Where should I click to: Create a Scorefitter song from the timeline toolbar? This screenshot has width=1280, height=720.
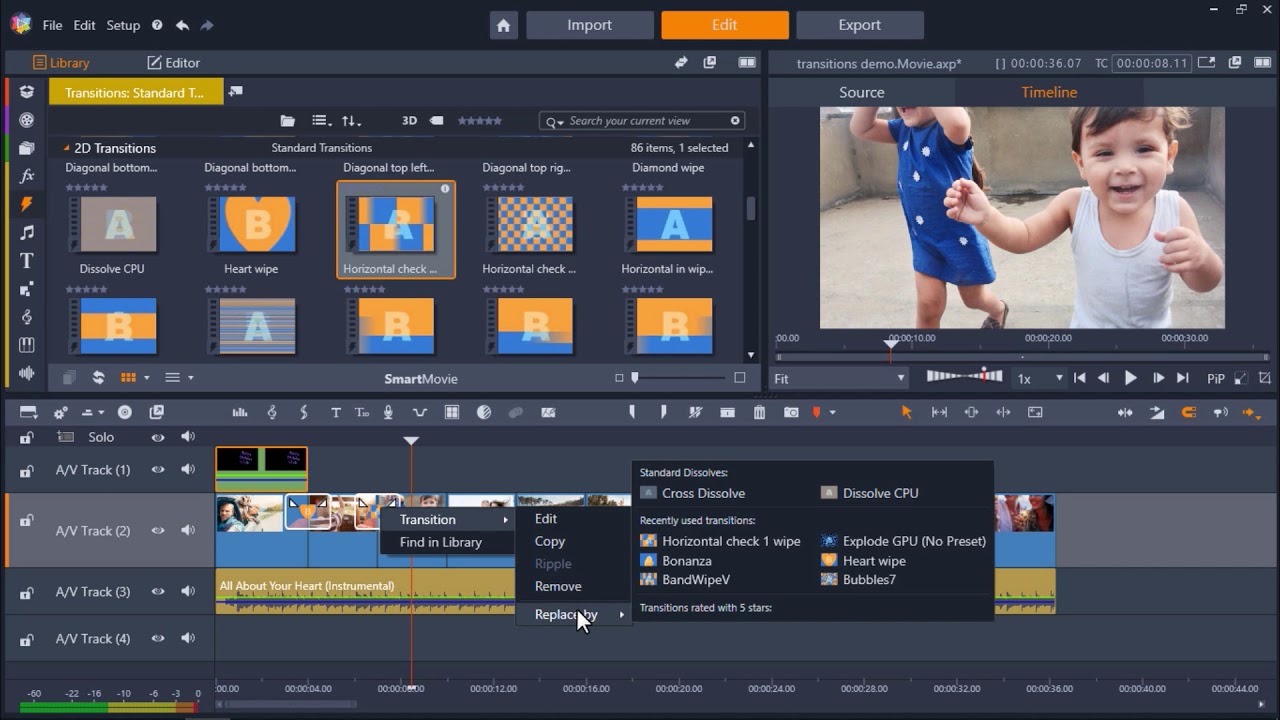pos(272,412)
